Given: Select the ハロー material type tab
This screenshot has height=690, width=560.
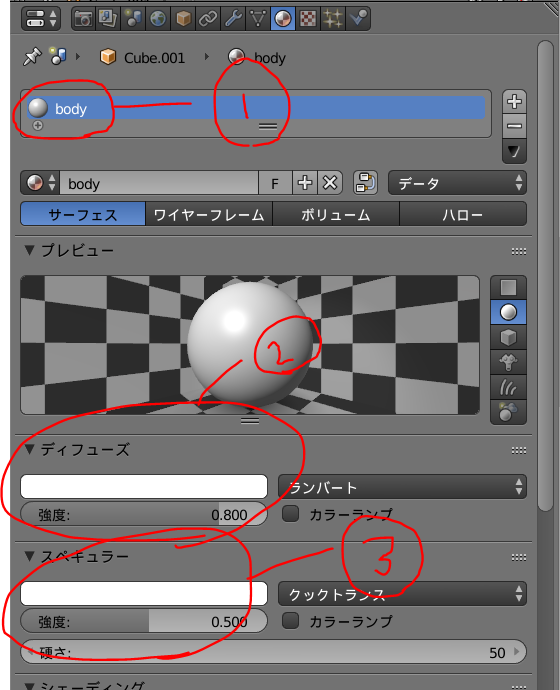Looking at the screenshot, I should [x=463, y=214].
